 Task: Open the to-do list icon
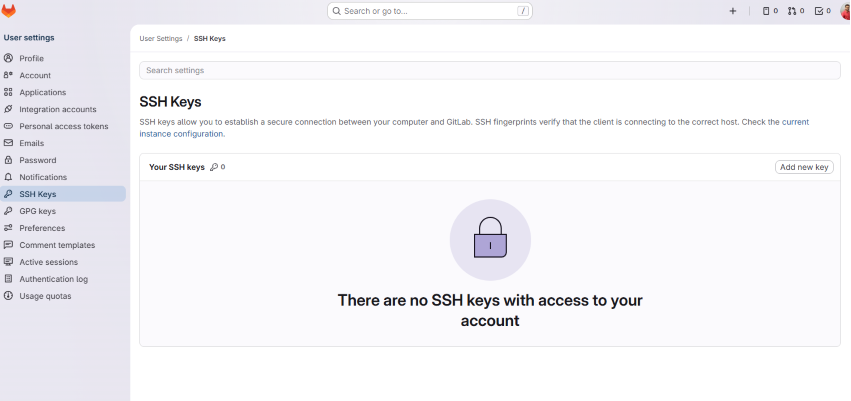[823, 11]
